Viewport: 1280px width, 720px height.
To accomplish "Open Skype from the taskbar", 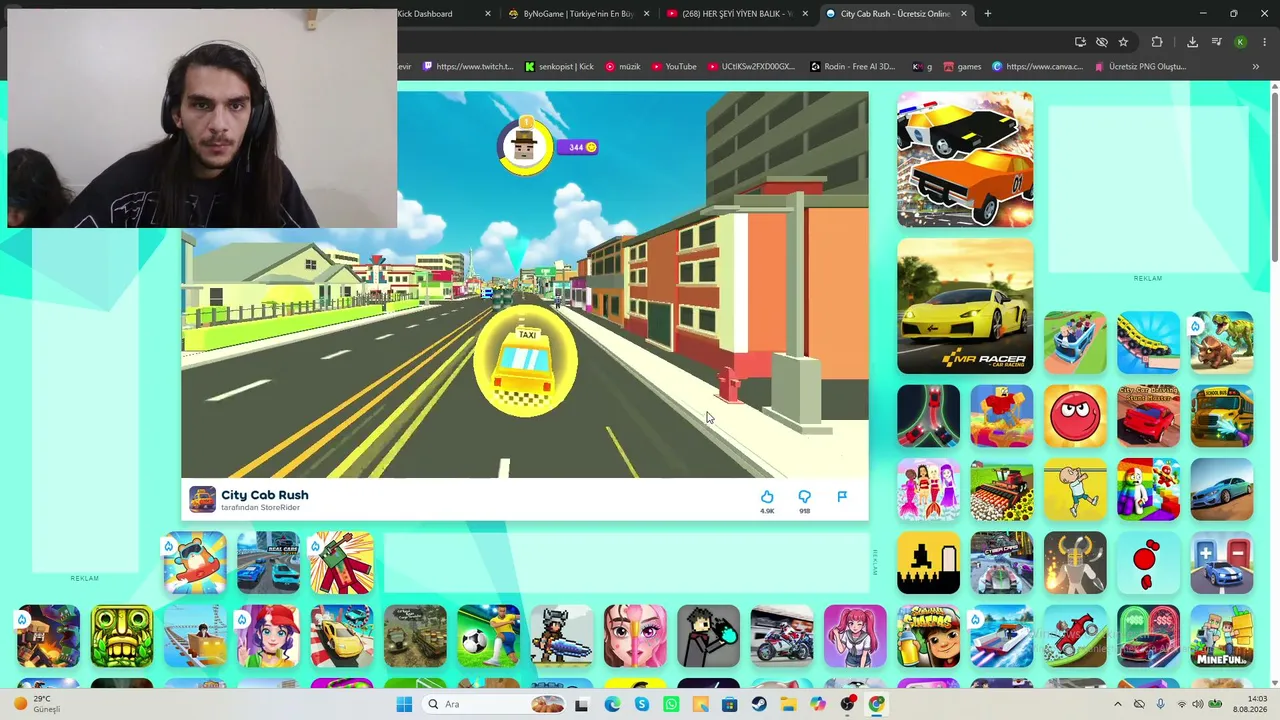I will tap(642, 704).
